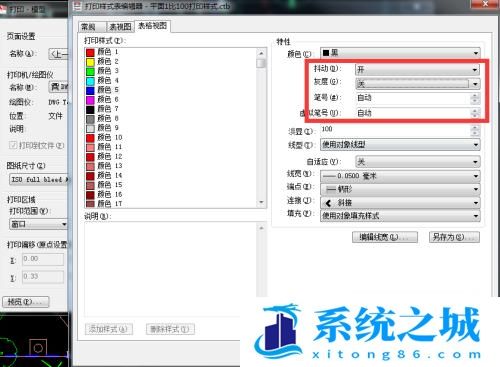The image size is (500, 367).
Task: Choose the light gray 颜色 9 swatch
Action: [90, 128]
